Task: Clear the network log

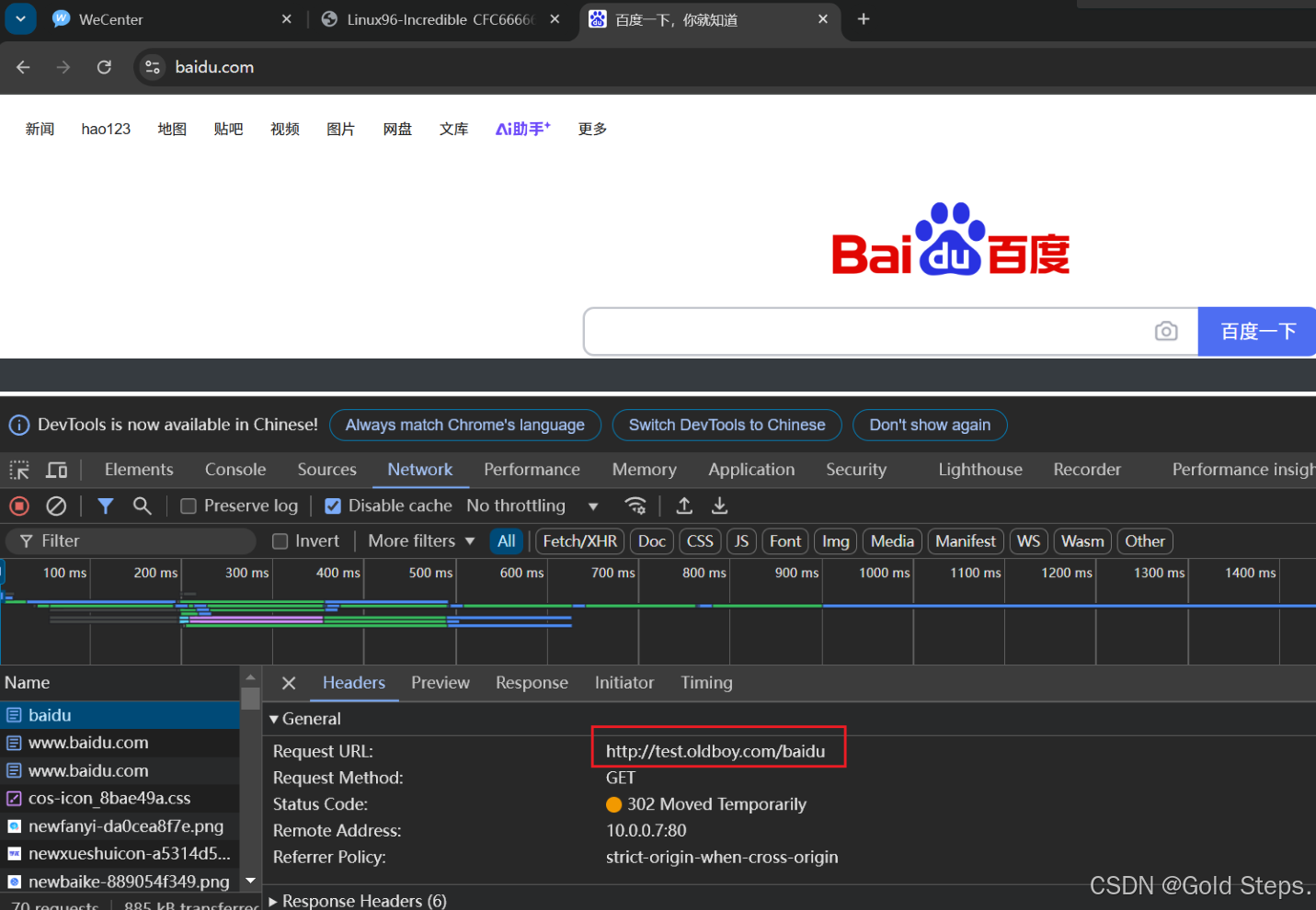Action: pos(56,506)
